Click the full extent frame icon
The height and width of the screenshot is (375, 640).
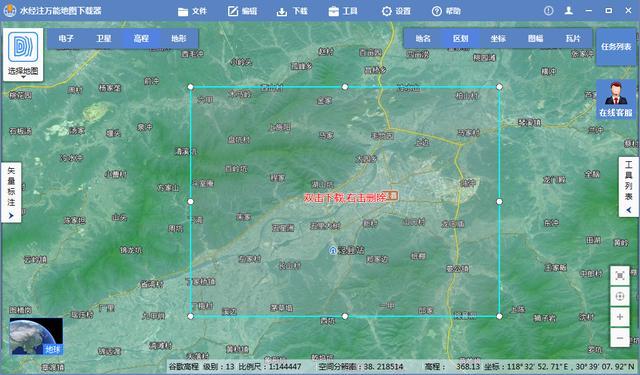pyautogui.click(x=620, y=276)
